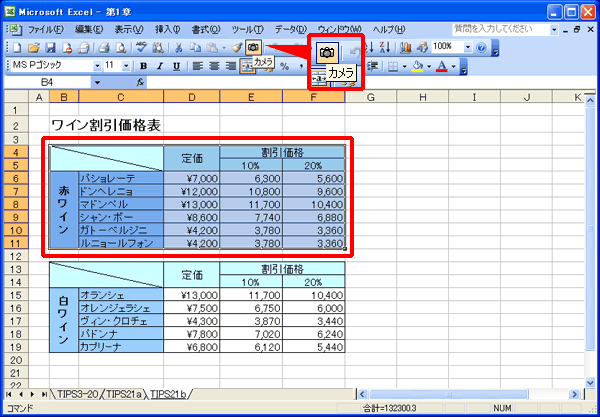Expand the Name Box dropdown arrow
The image size is (600, 417).
[x=97, y=82]
